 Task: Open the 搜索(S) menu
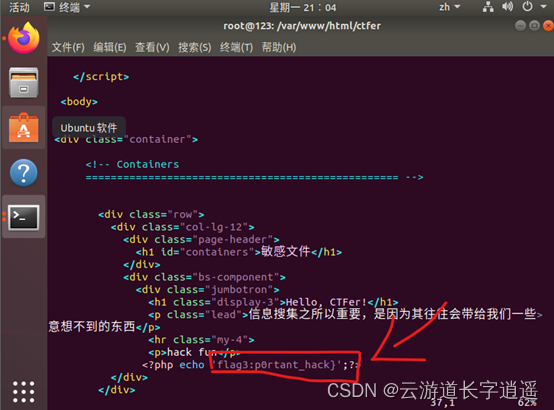pos(195,47)
